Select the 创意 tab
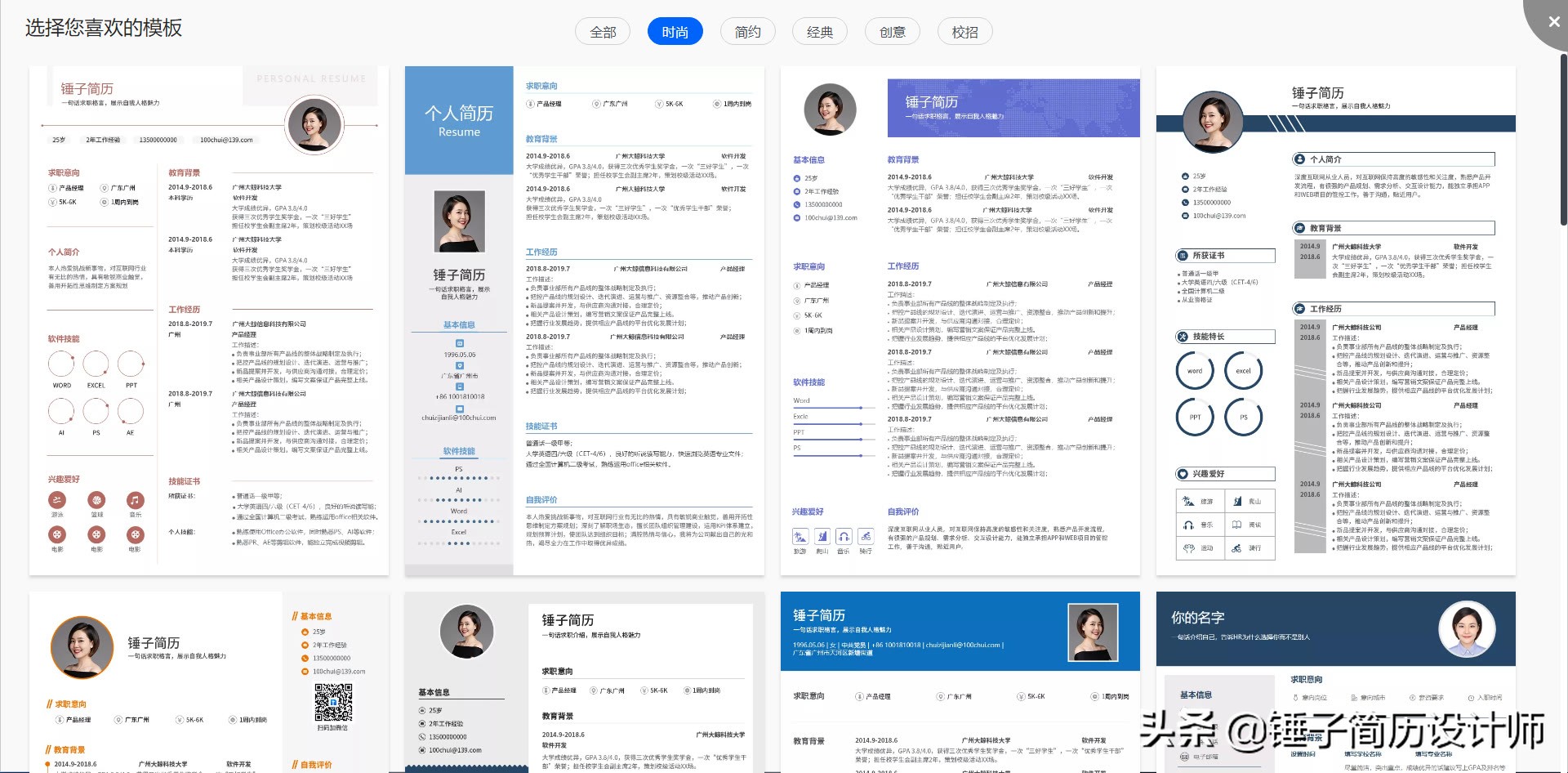1568x773 pixels. pyautogui.click(x=892, y=32)
